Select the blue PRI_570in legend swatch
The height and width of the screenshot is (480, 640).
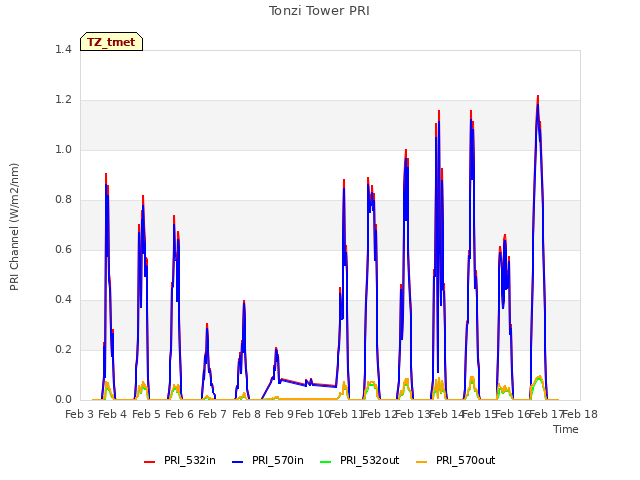click(x=238, y=462)
